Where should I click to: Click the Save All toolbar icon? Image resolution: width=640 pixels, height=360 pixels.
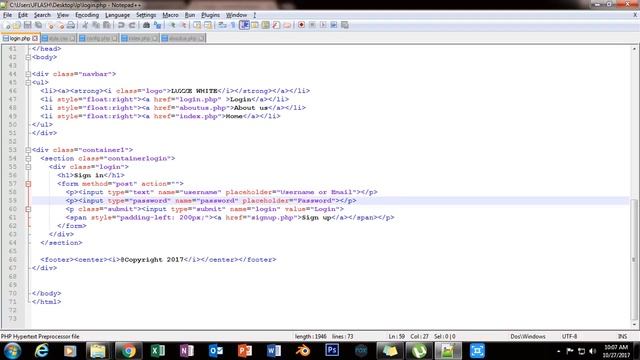point(38,25)
